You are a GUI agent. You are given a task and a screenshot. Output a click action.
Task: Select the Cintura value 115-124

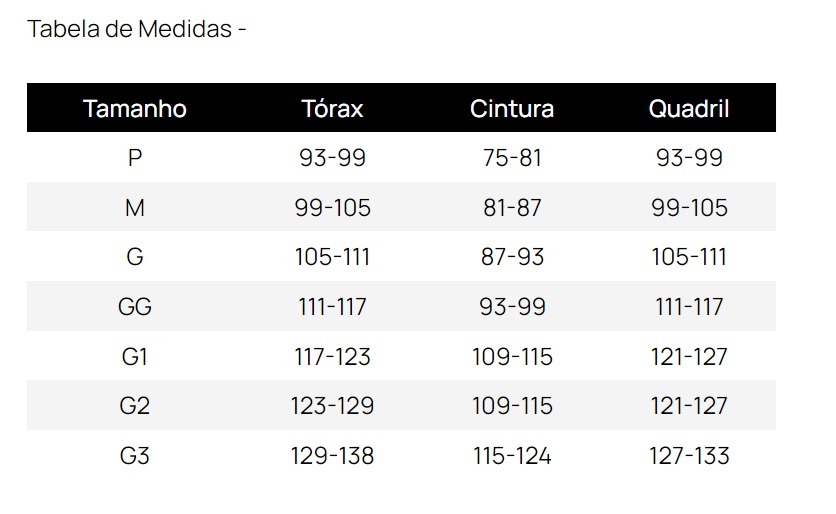tap(512, 456)
